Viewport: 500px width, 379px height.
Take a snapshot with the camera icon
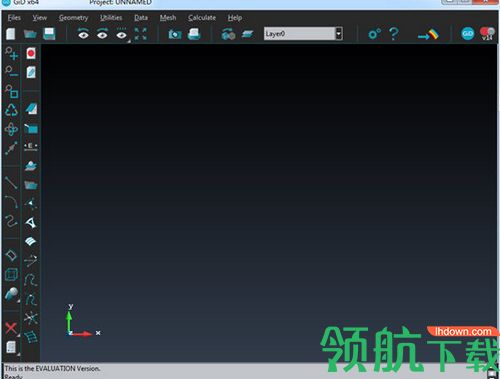click(175, 34)
